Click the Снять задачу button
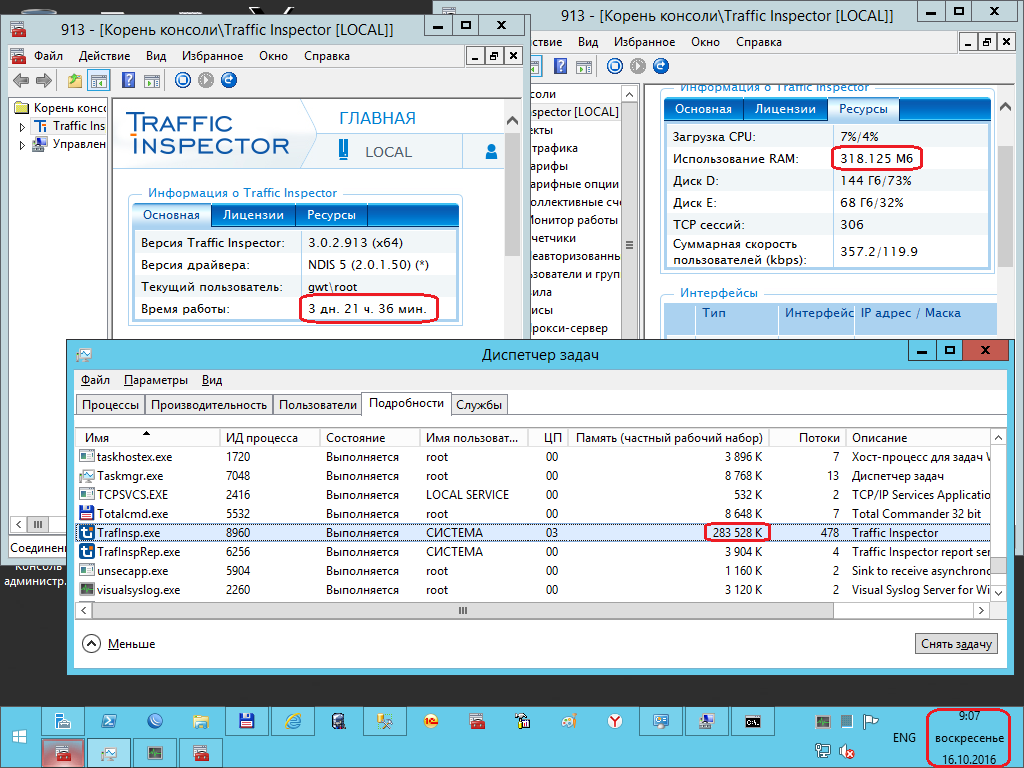Screen dimensions: 1024x768 [957, 644]
